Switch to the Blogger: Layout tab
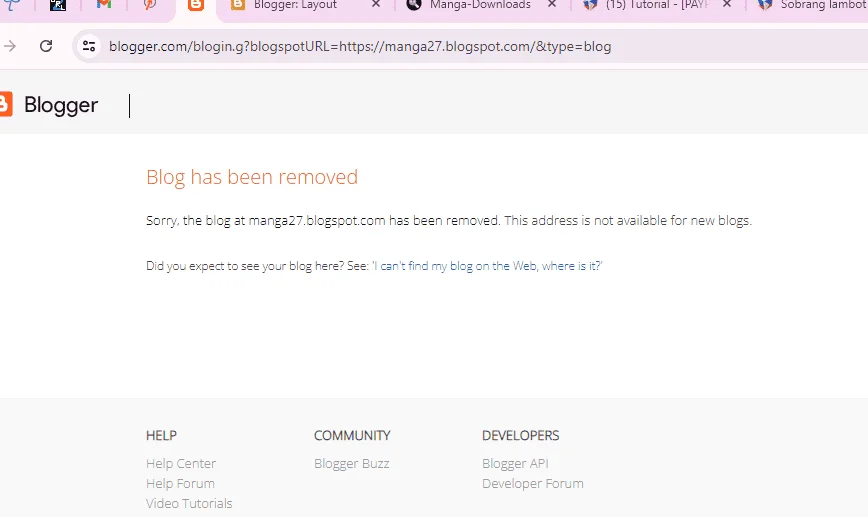Image resolution: width=868 pixels, height=517 pixels. tap(295, 5)
